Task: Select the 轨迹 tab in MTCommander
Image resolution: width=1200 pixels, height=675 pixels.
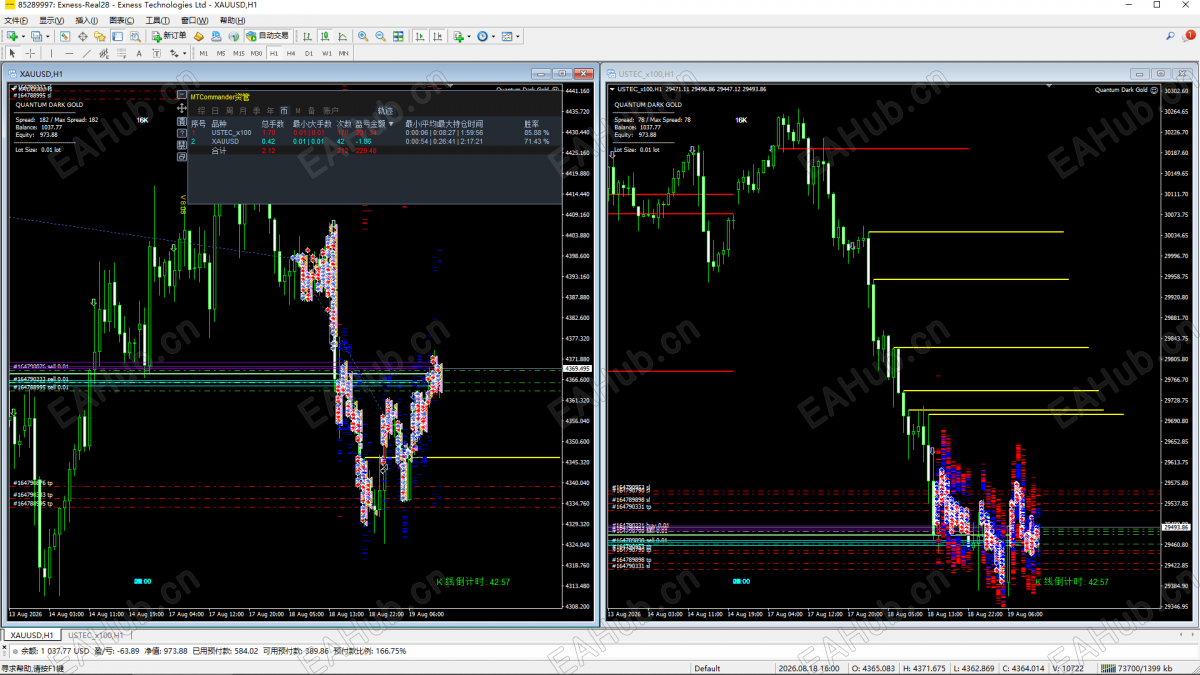Action: (x=385, y=111)
